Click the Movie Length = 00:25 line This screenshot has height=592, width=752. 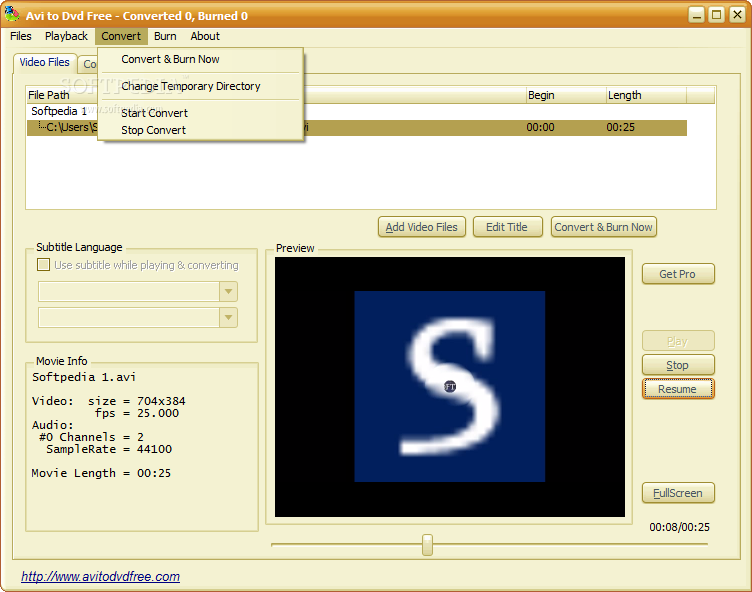click(101, 473)
